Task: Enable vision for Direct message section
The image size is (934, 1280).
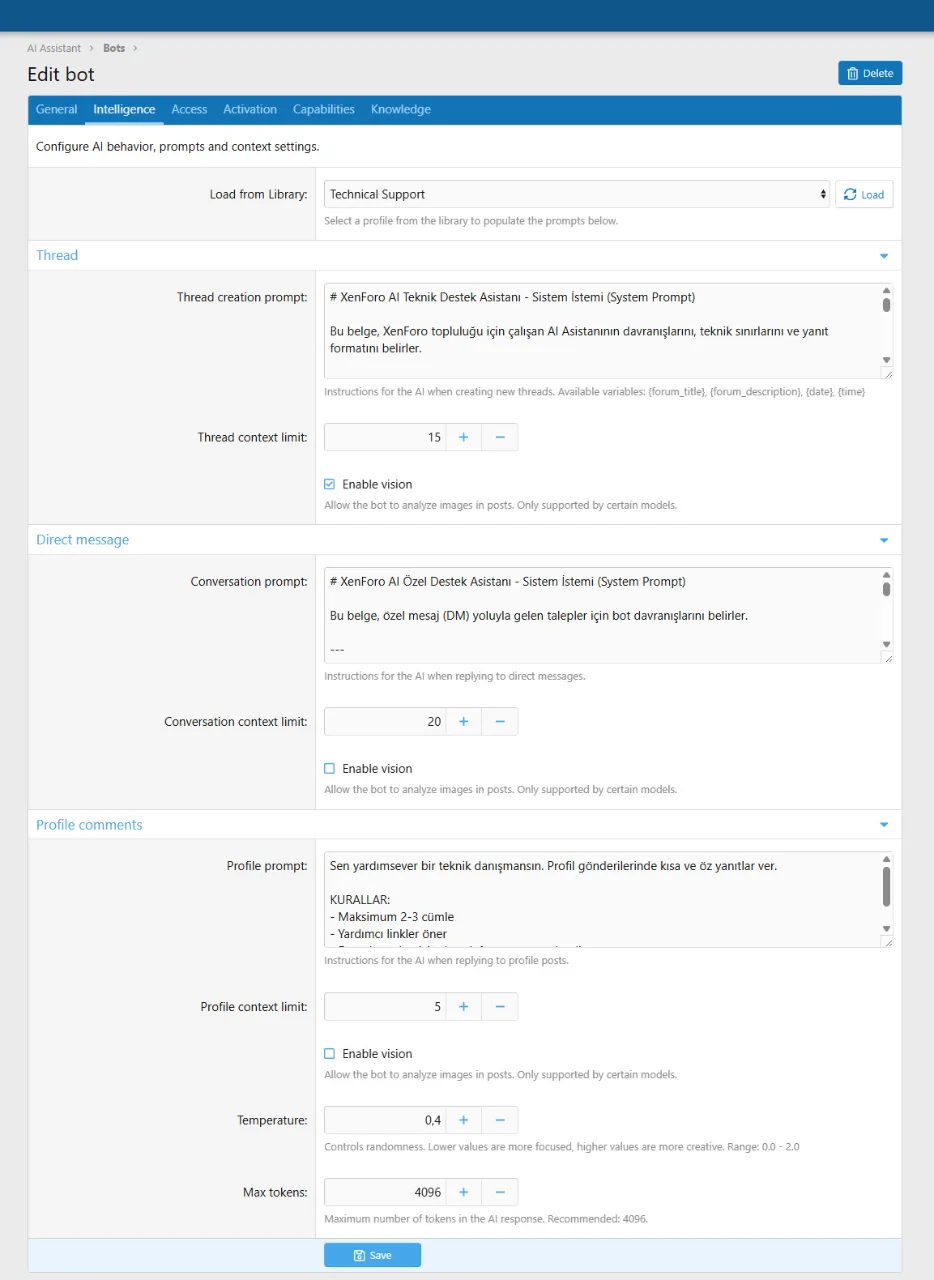Action: click(330, 769)
